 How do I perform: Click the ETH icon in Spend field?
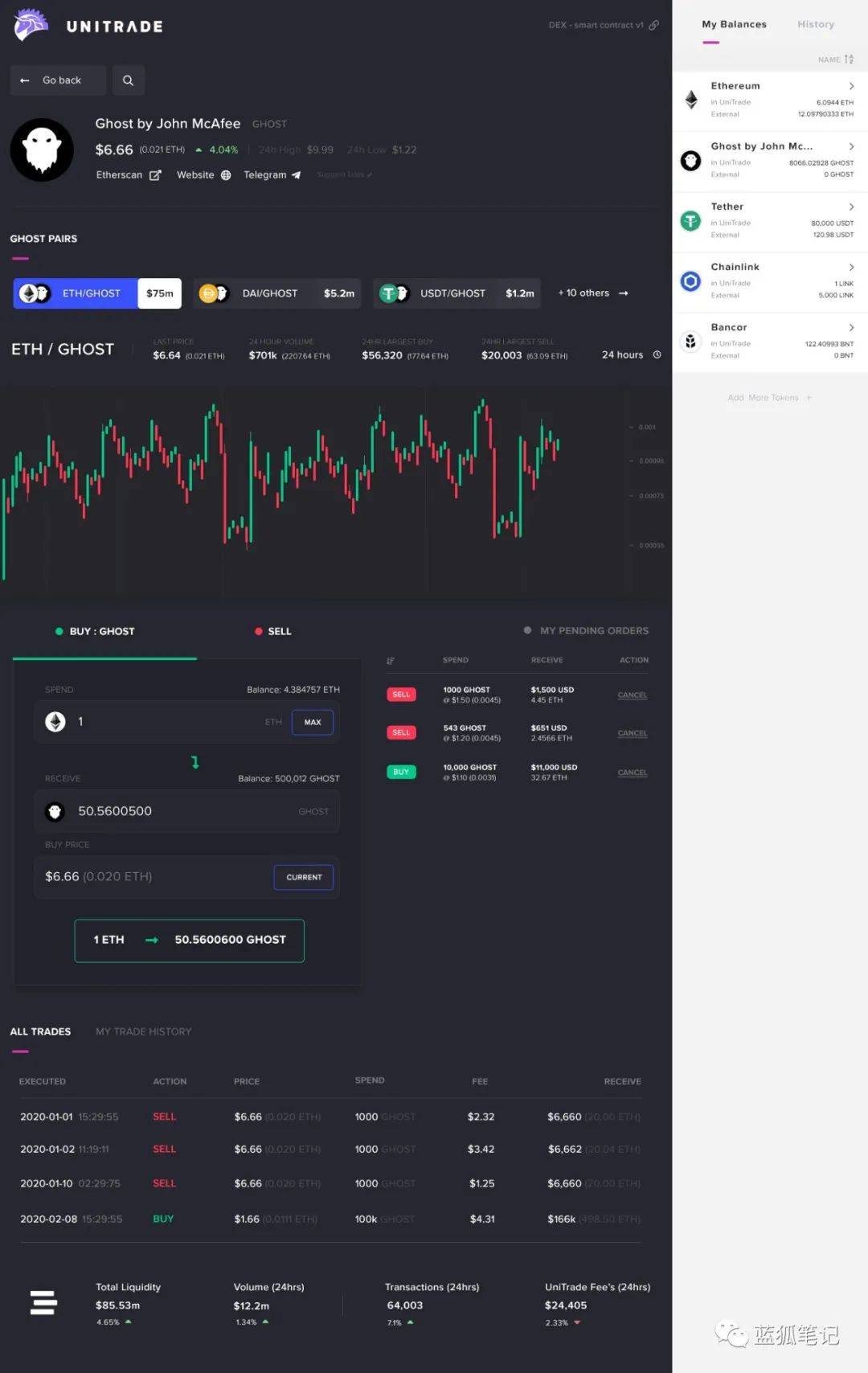(x=55, y=722)
